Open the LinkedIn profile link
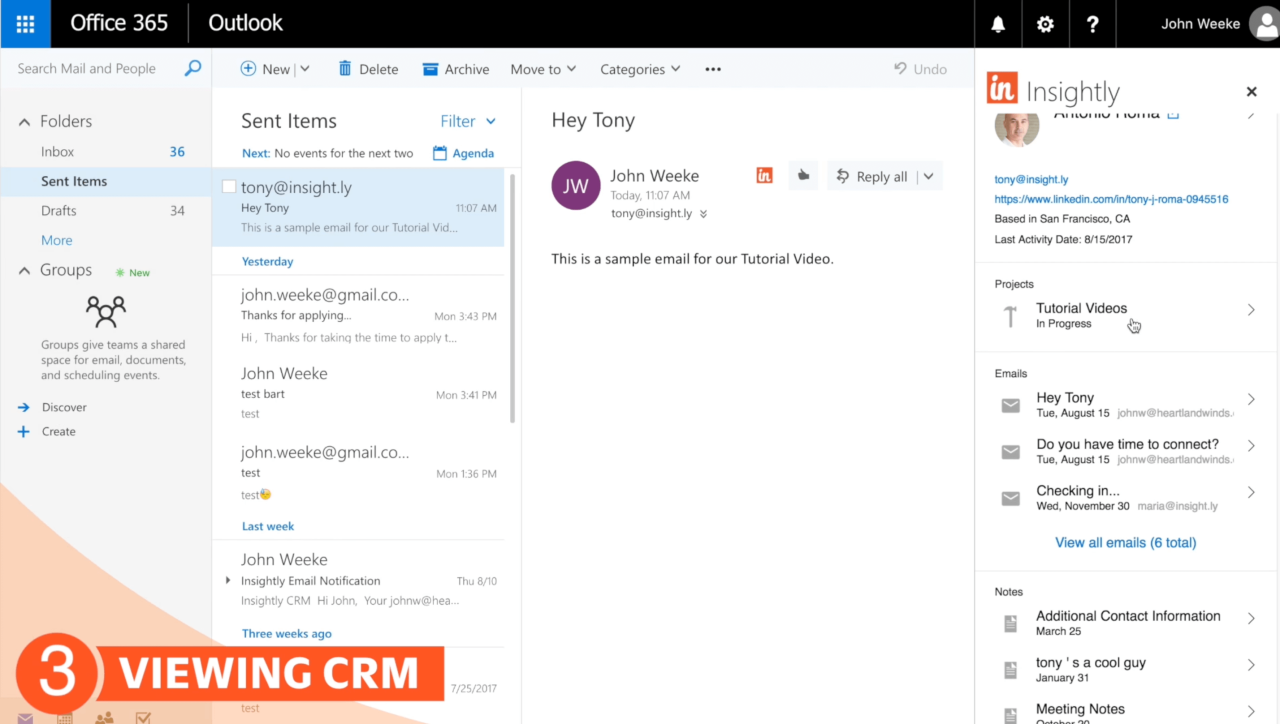Screen dimensions: 1280x724 click(x=1111, y=199)
